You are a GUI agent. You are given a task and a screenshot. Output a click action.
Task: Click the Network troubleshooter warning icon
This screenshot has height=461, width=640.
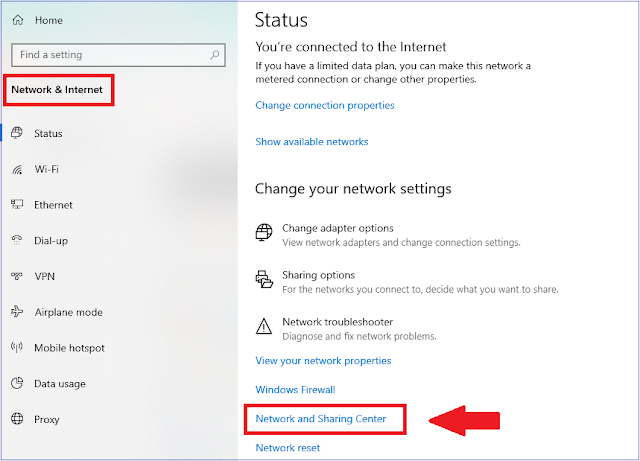(264, 328)
